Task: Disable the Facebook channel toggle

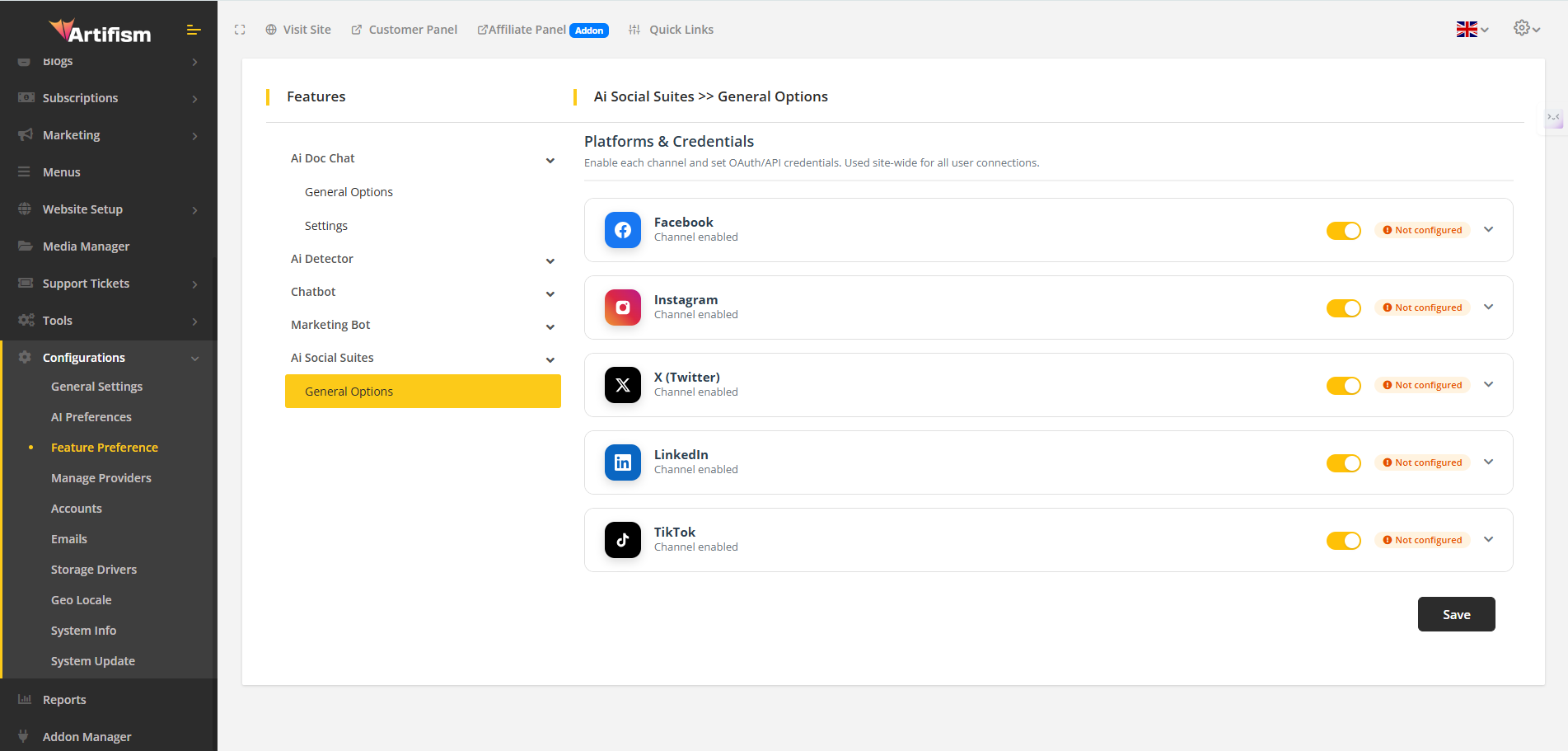Action: coord(1343,231)
